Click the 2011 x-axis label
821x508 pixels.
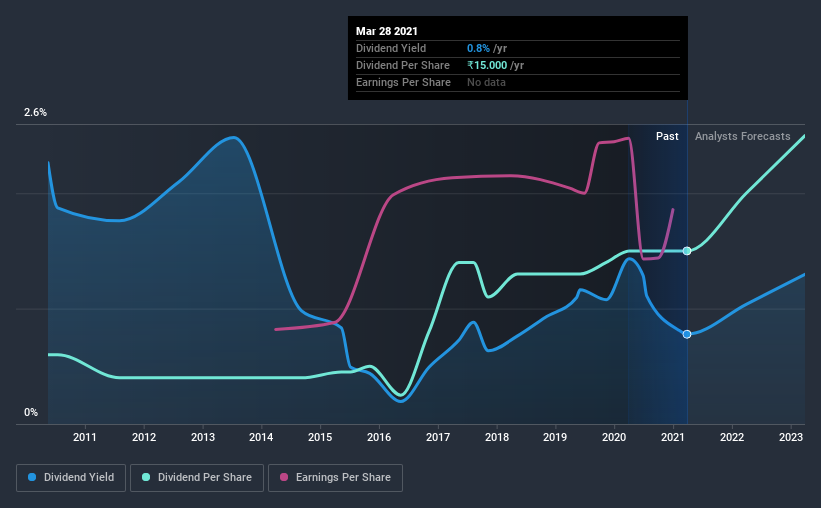85,437
